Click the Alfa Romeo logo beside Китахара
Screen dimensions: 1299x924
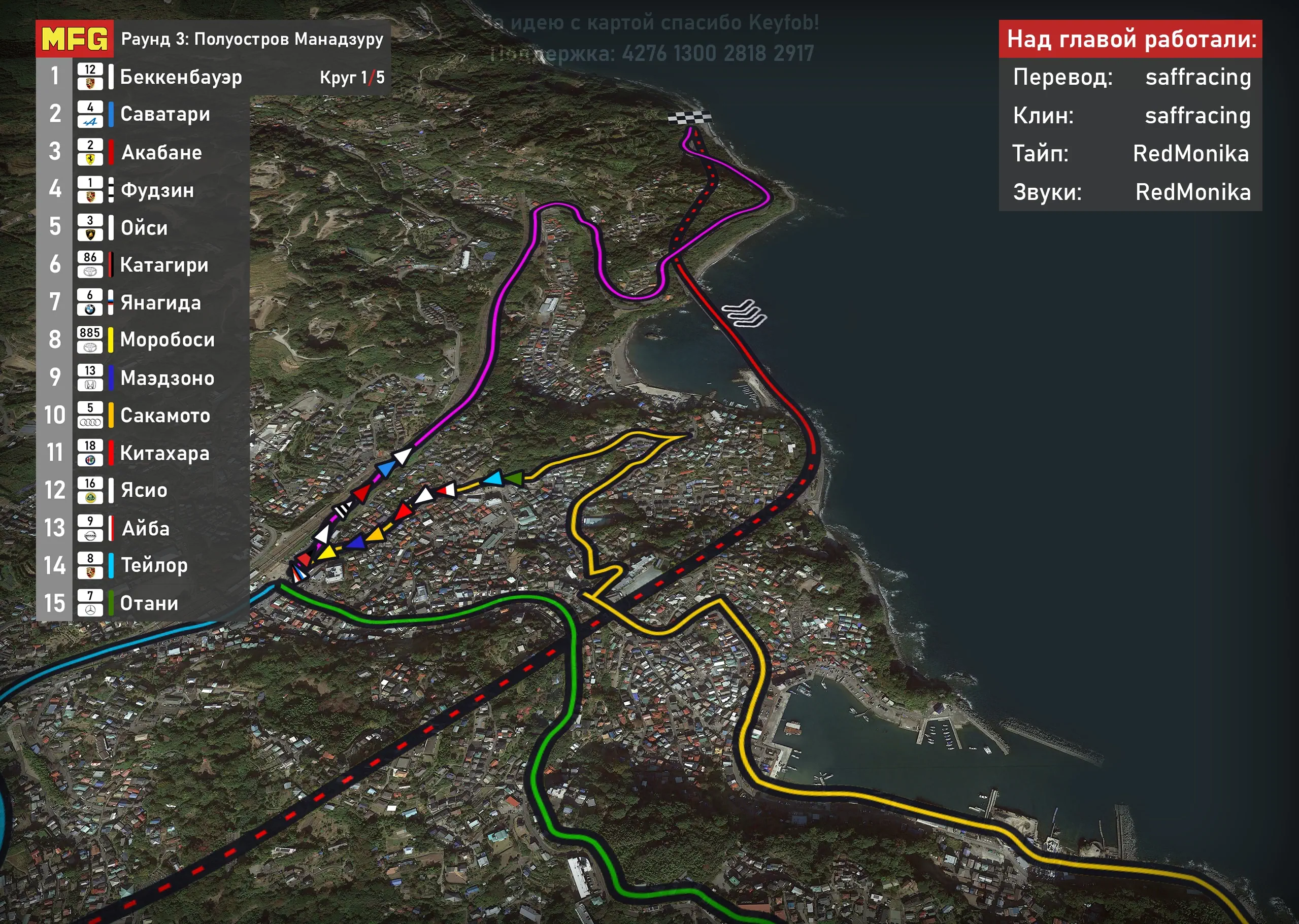(90, 460)
